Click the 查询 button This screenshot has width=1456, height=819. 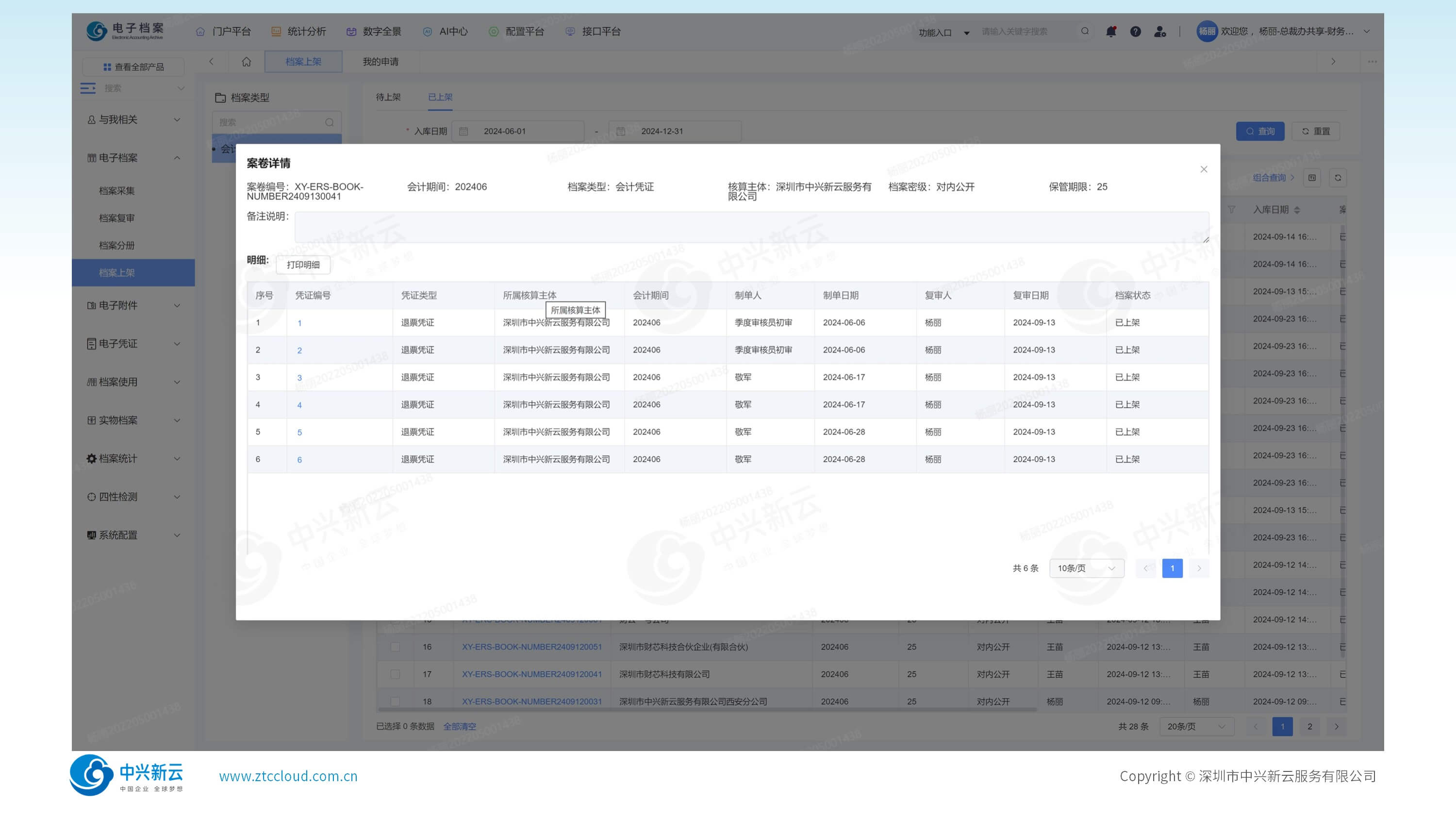pyautogui.click(x=1260, y=131)
